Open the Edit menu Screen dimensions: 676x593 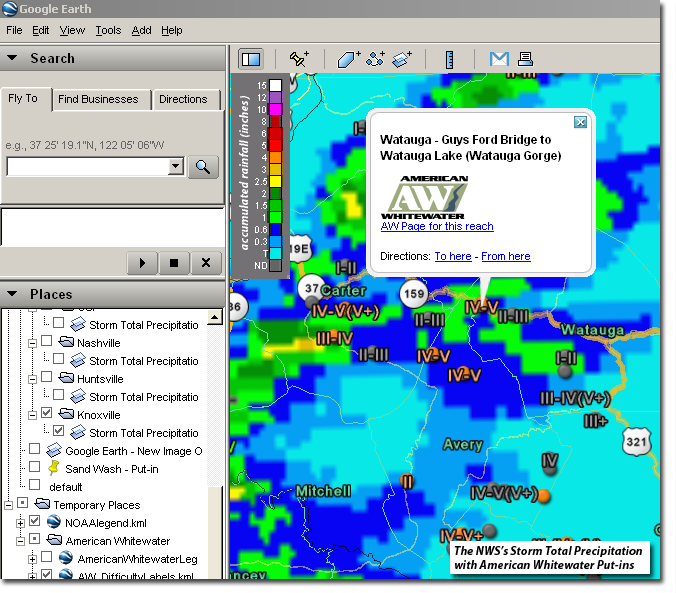[x=41, y=30]
